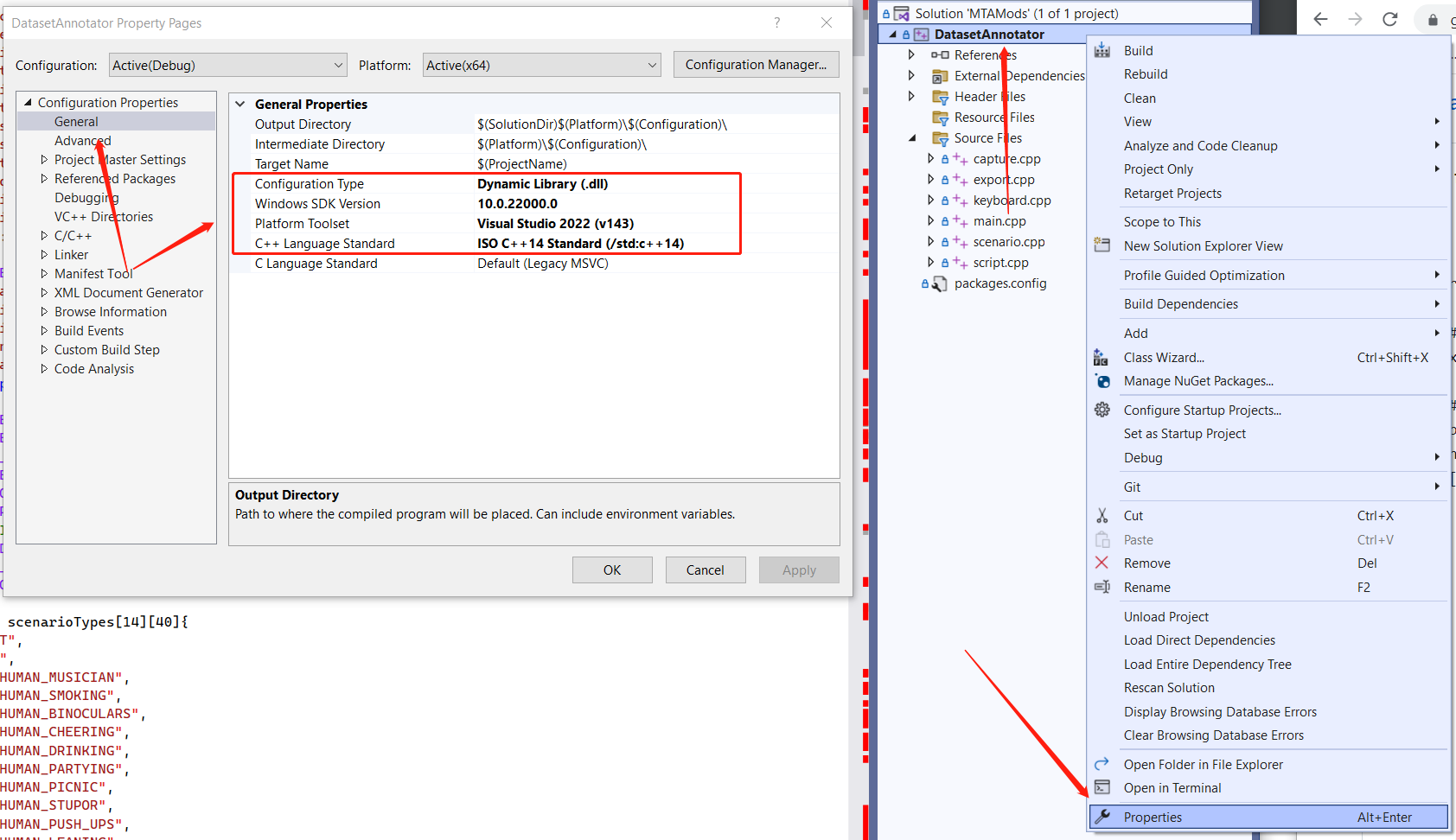Select scenario.cpp in Solution Explorer
The image size is (1456, 840).
click(1009, 242)
